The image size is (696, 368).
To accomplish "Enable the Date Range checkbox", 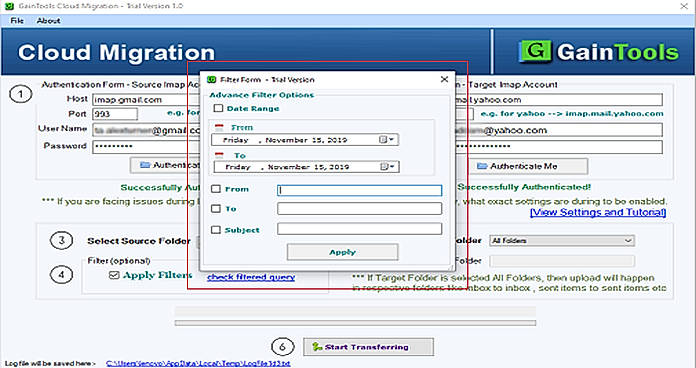I will click(x=218, y=108).
